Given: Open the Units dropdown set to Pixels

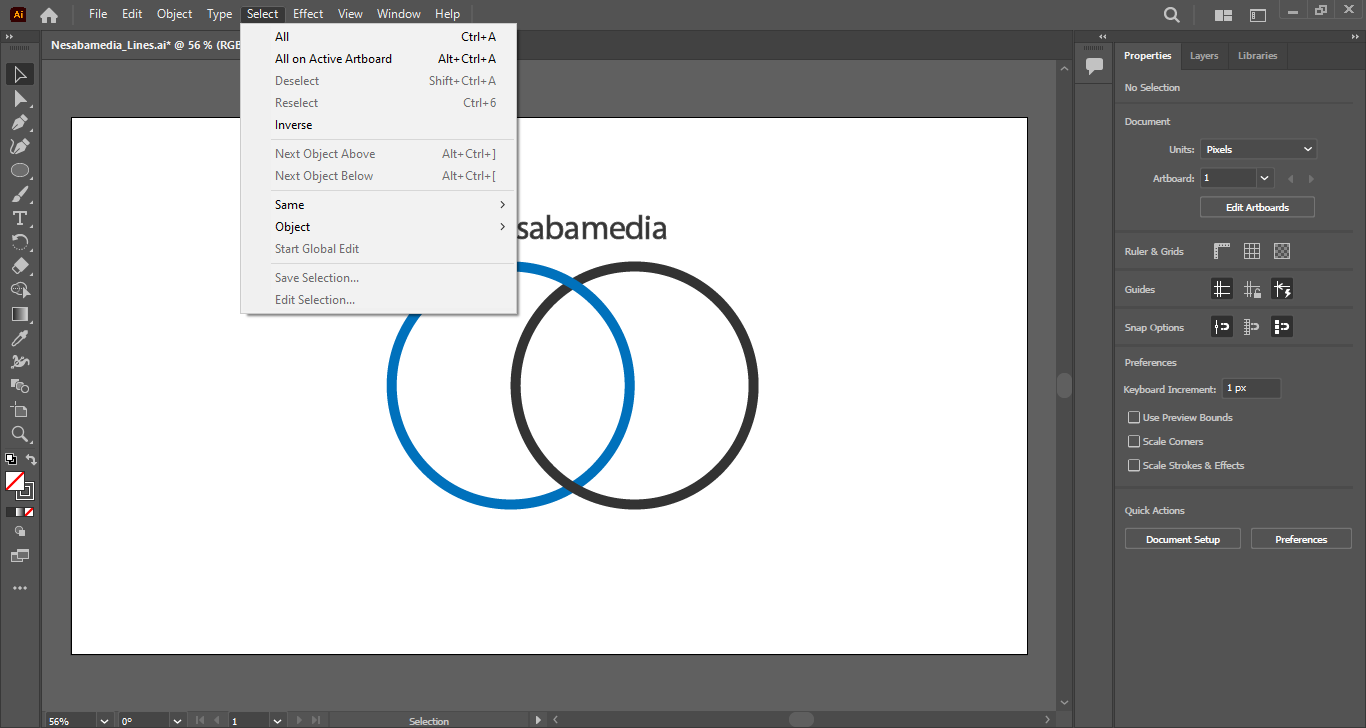Looking at the screenshot, I should [1258, 149].
